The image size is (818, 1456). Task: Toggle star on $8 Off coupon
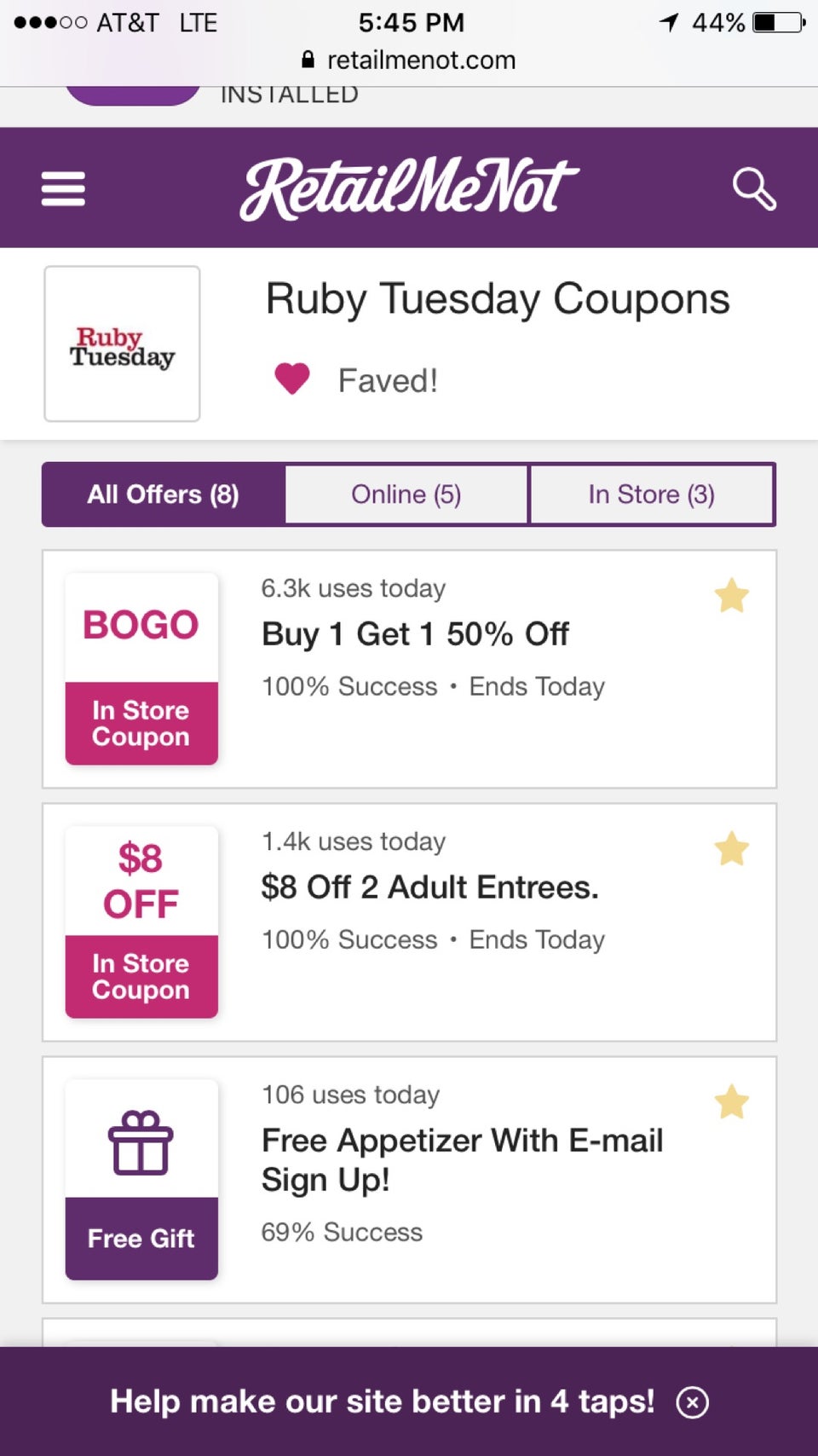(731, 848)
